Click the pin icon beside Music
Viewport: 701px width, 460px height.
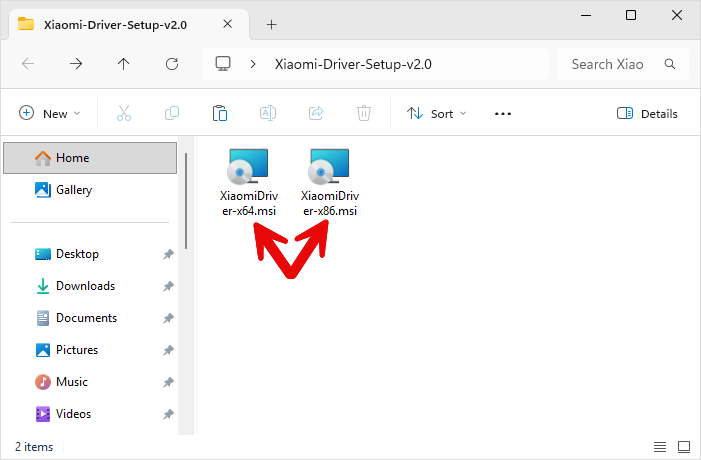tap(169, 382)
